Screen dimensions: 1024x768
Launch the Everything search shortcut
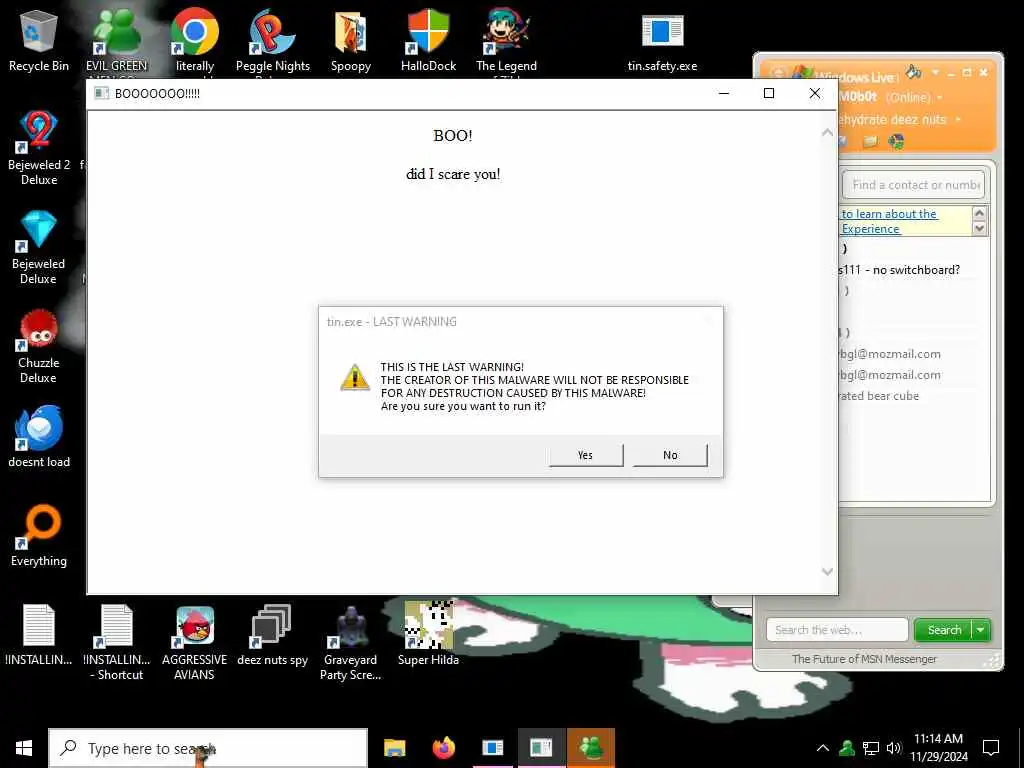pos(39,536)
